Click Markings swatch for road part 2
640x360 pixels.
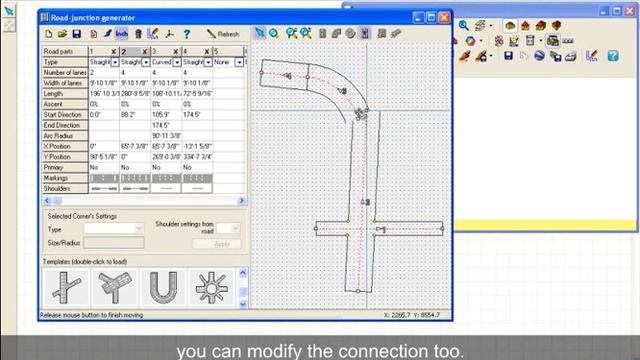click(135, 178)
